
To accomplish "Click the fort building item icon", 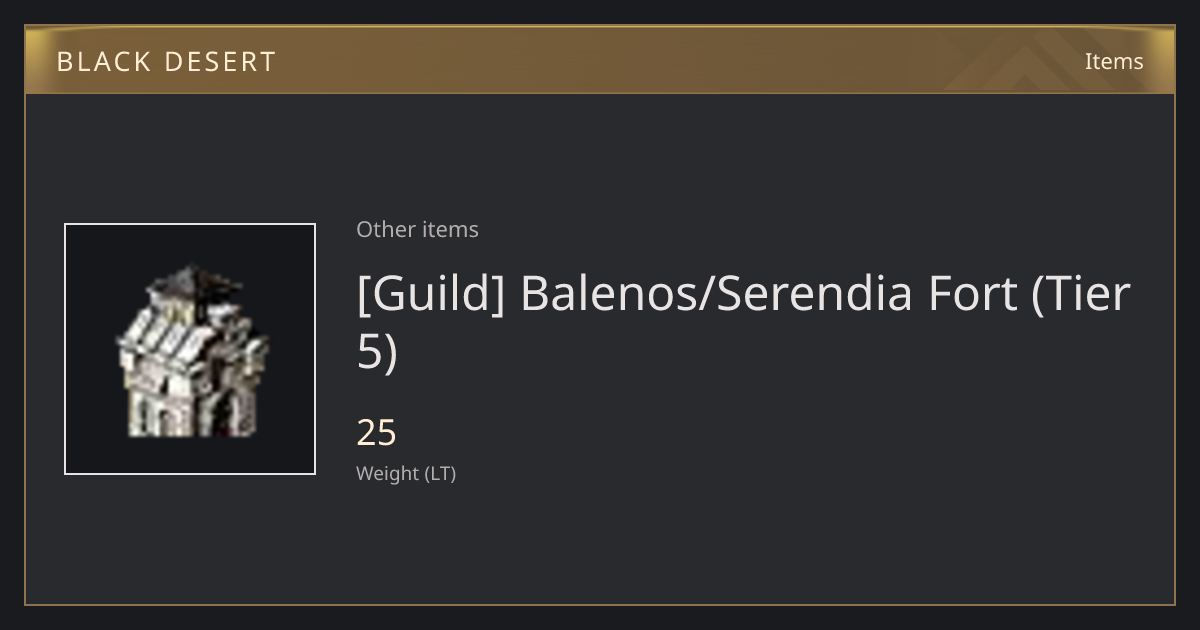I will click(x=190, y=350).
